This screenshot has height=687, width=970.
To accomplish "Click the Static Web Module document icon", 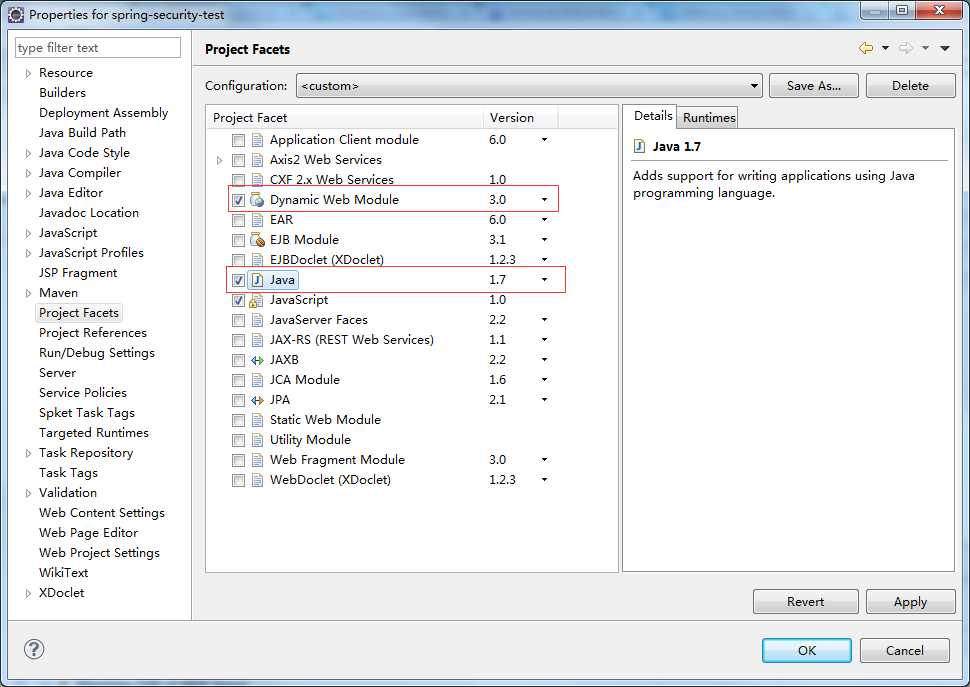I will pyautogui.click(x=257, y=420).
